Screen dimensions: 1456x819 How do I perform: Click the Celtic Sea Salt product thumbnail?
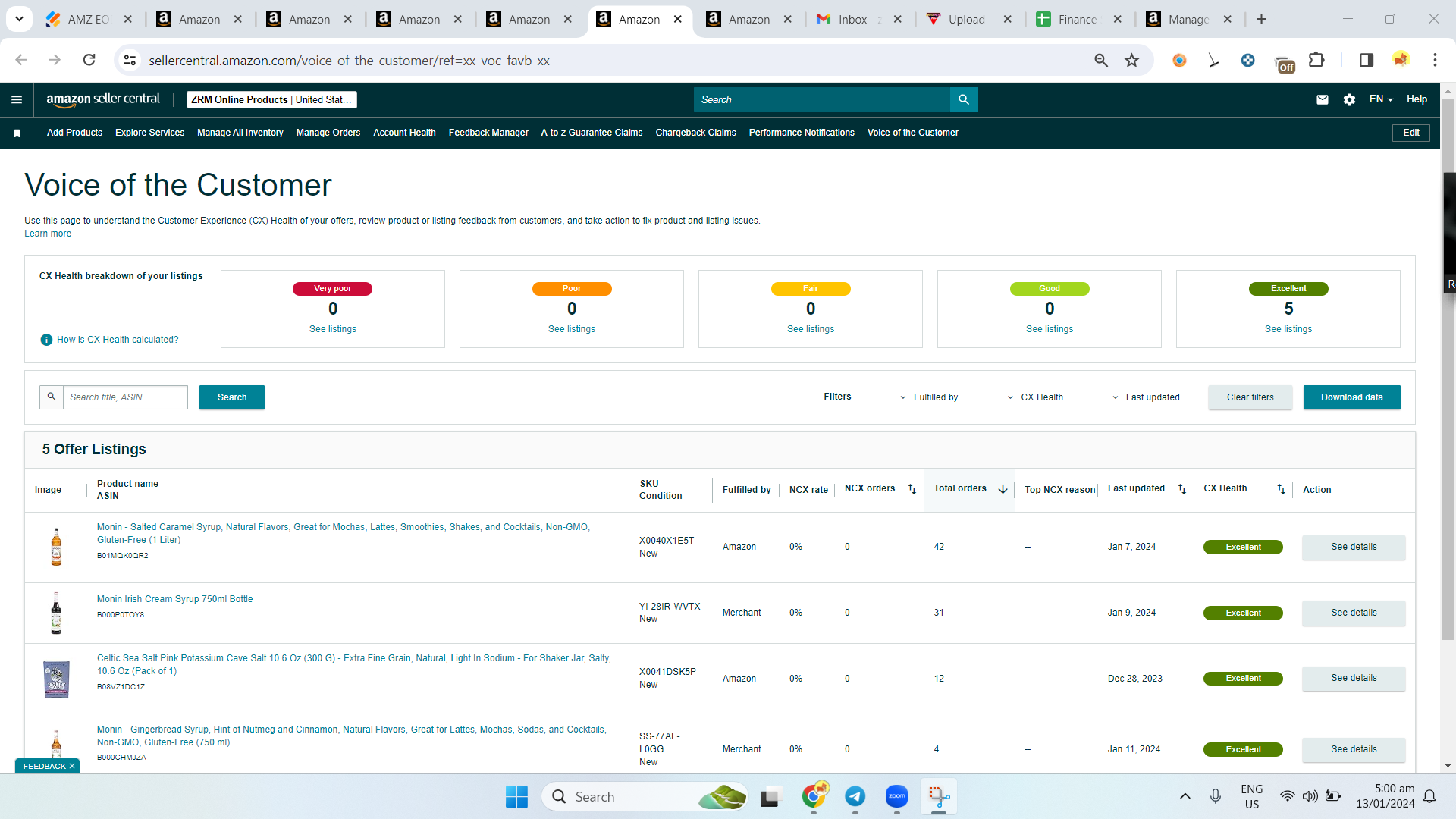(x=56, y=679)
